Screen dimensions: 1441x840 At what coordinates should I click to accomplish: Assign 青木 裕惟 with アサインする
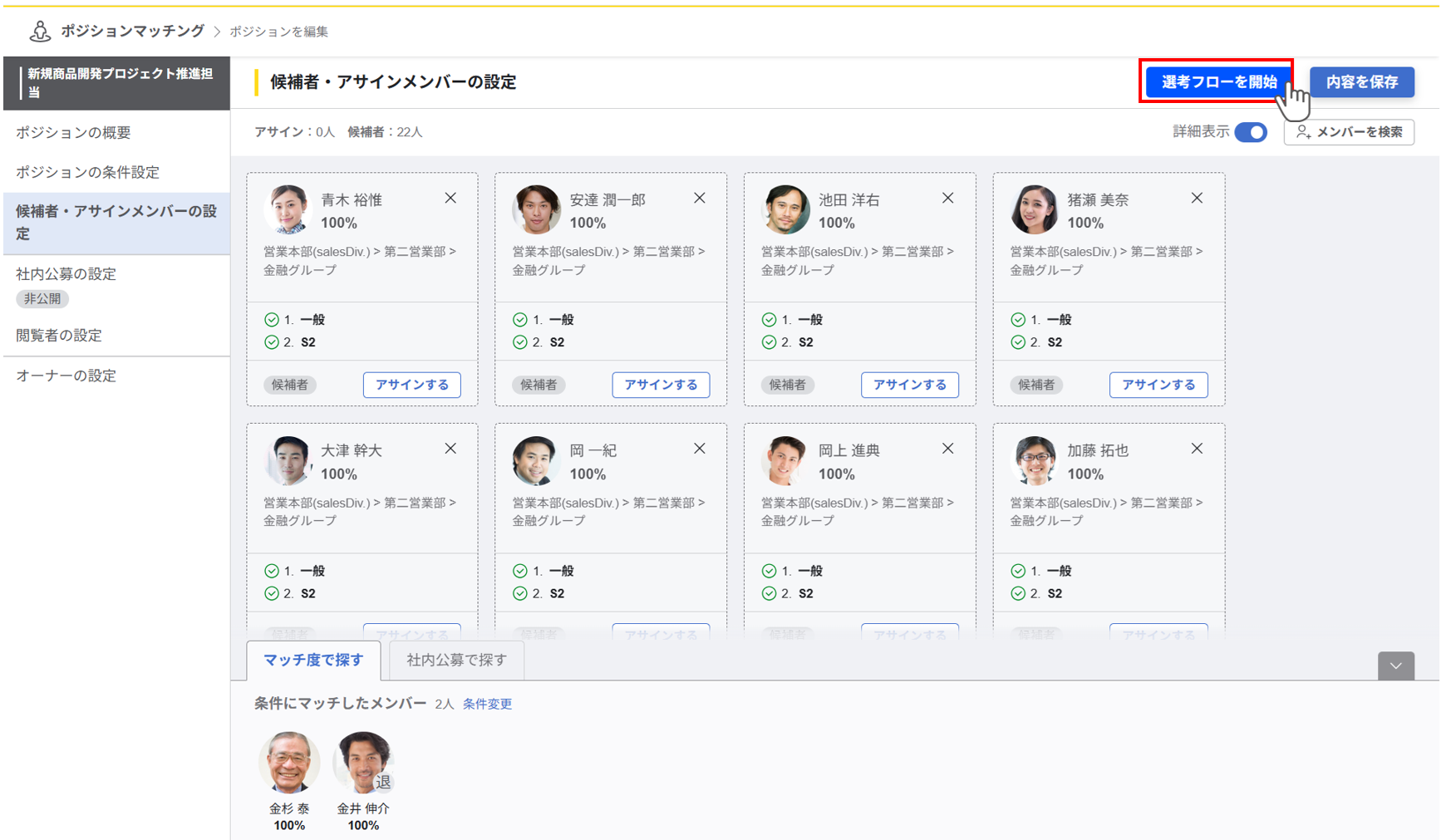411,385
